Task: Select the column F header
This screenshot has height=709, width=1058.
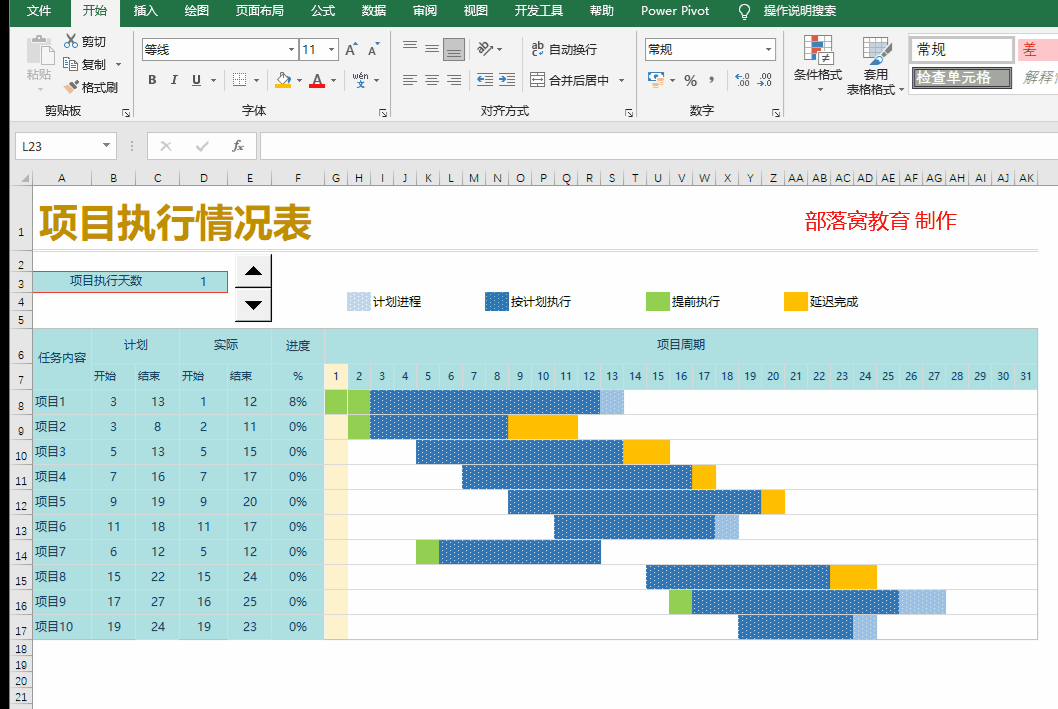Action: click(298, 178)
